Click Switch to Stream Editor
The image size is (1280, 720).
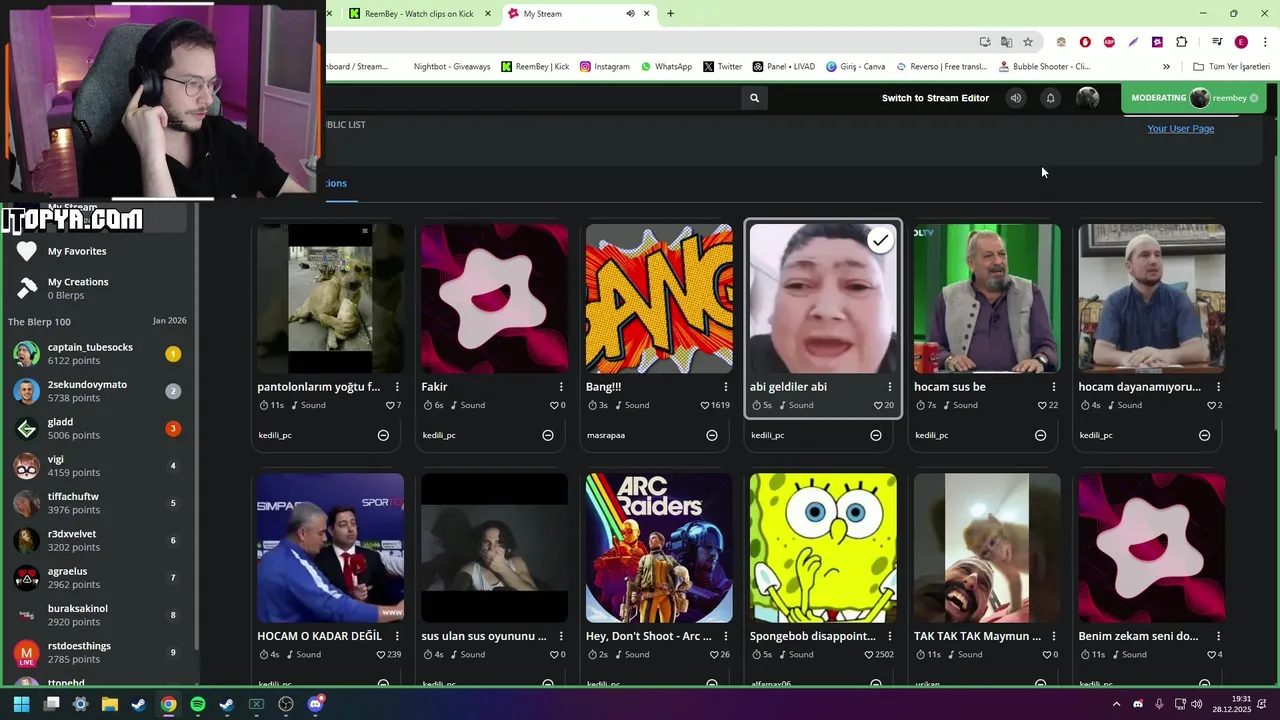click(935, 98)
